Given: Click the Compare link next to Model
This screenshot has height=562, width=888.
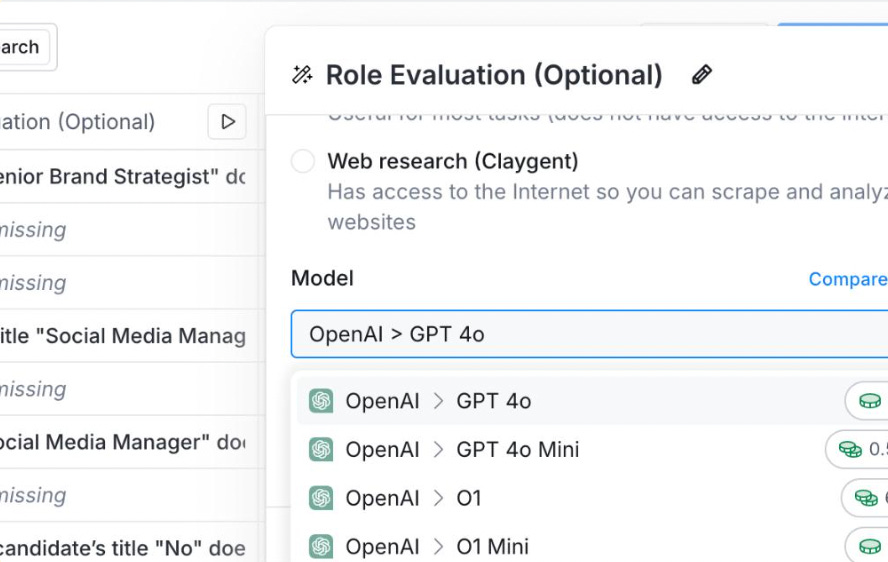Looking at the screenshot, I should (x=848, y=279).
